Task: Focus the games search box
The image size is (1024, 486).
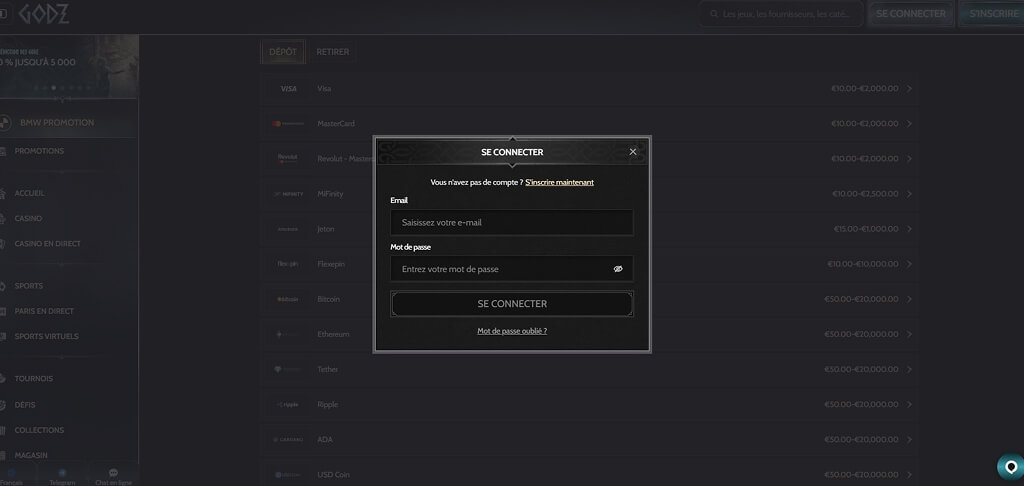Action: tap(781, 14)
